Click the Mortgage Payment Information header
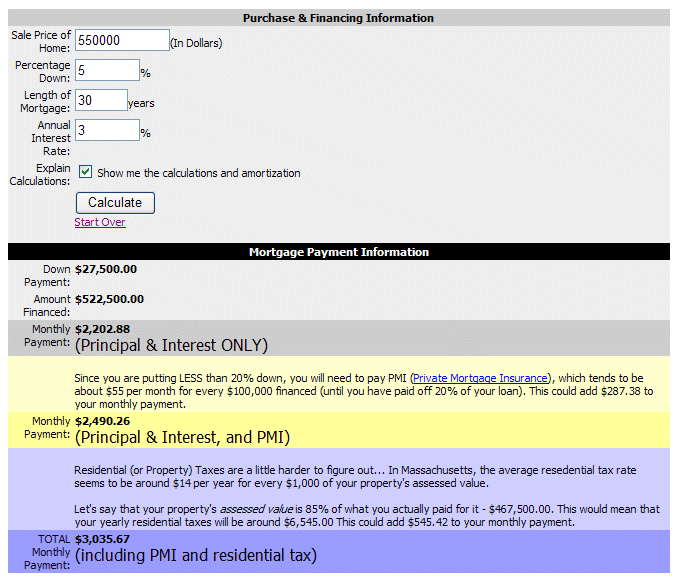 [339, 252]
